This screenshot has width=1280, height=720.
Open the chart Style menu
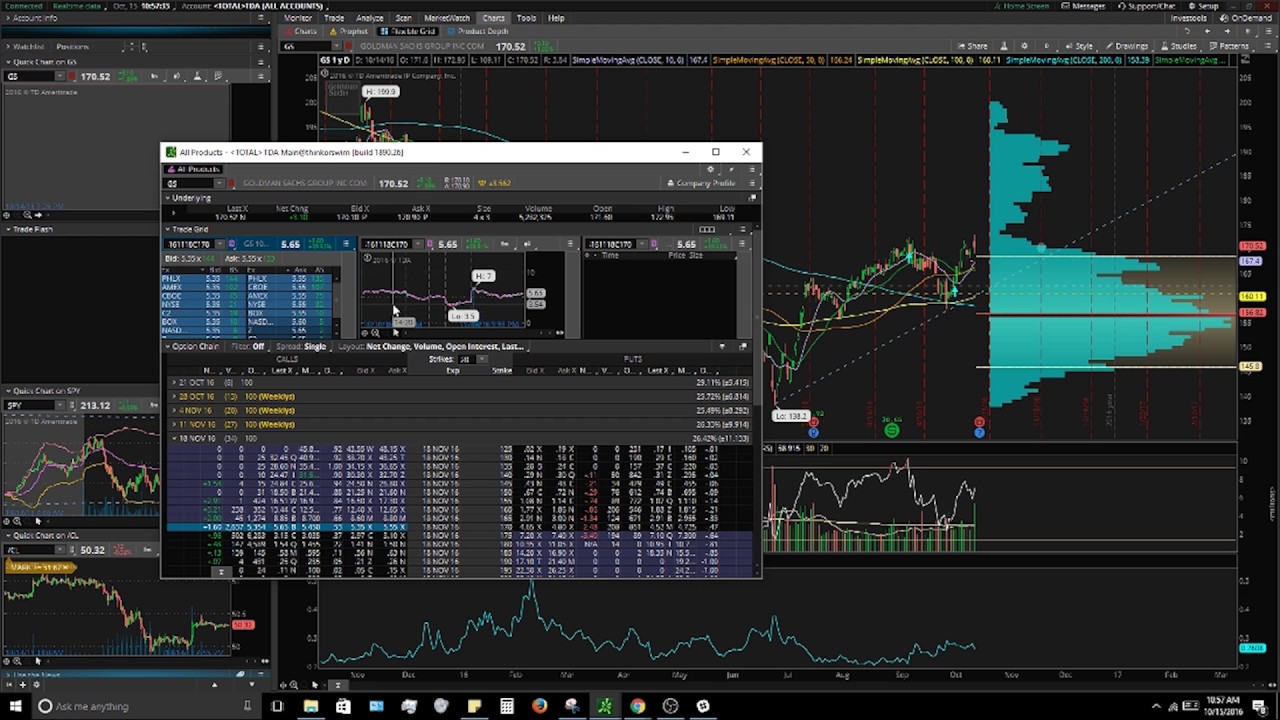[1079, 46]
